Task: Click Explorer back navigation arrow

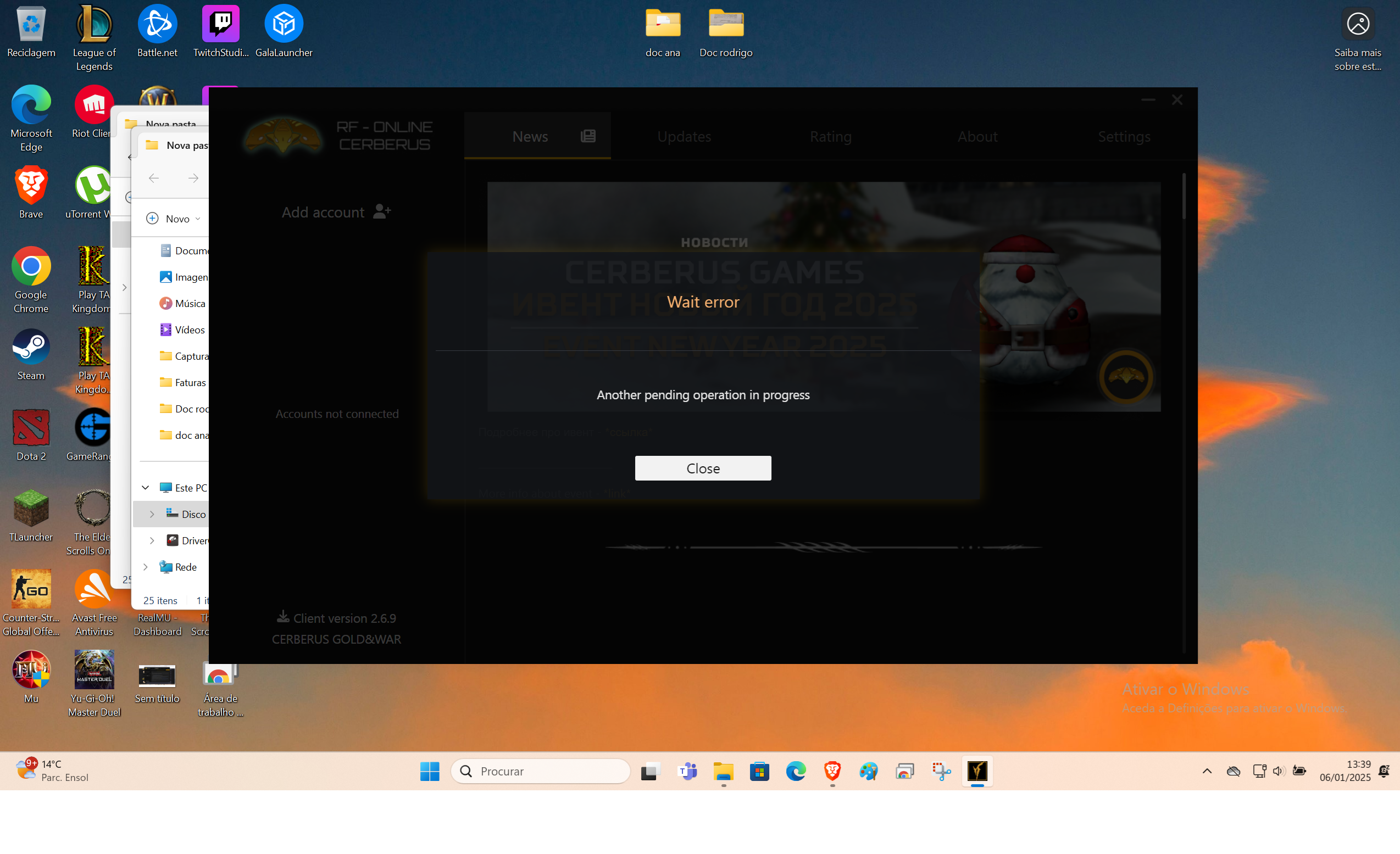Action: click(x=153, y=178)
